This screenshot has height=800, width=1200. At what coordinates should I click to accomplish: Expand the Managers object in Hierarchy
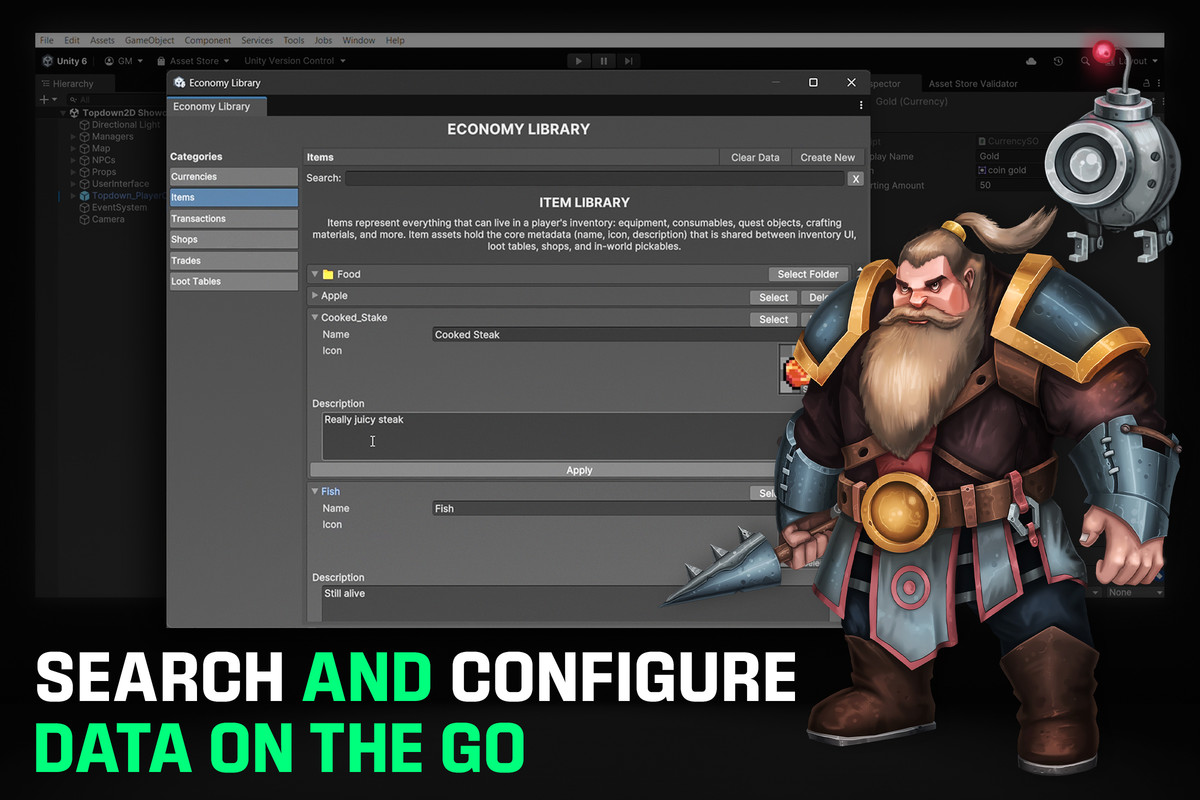click(x=73, y=137)
